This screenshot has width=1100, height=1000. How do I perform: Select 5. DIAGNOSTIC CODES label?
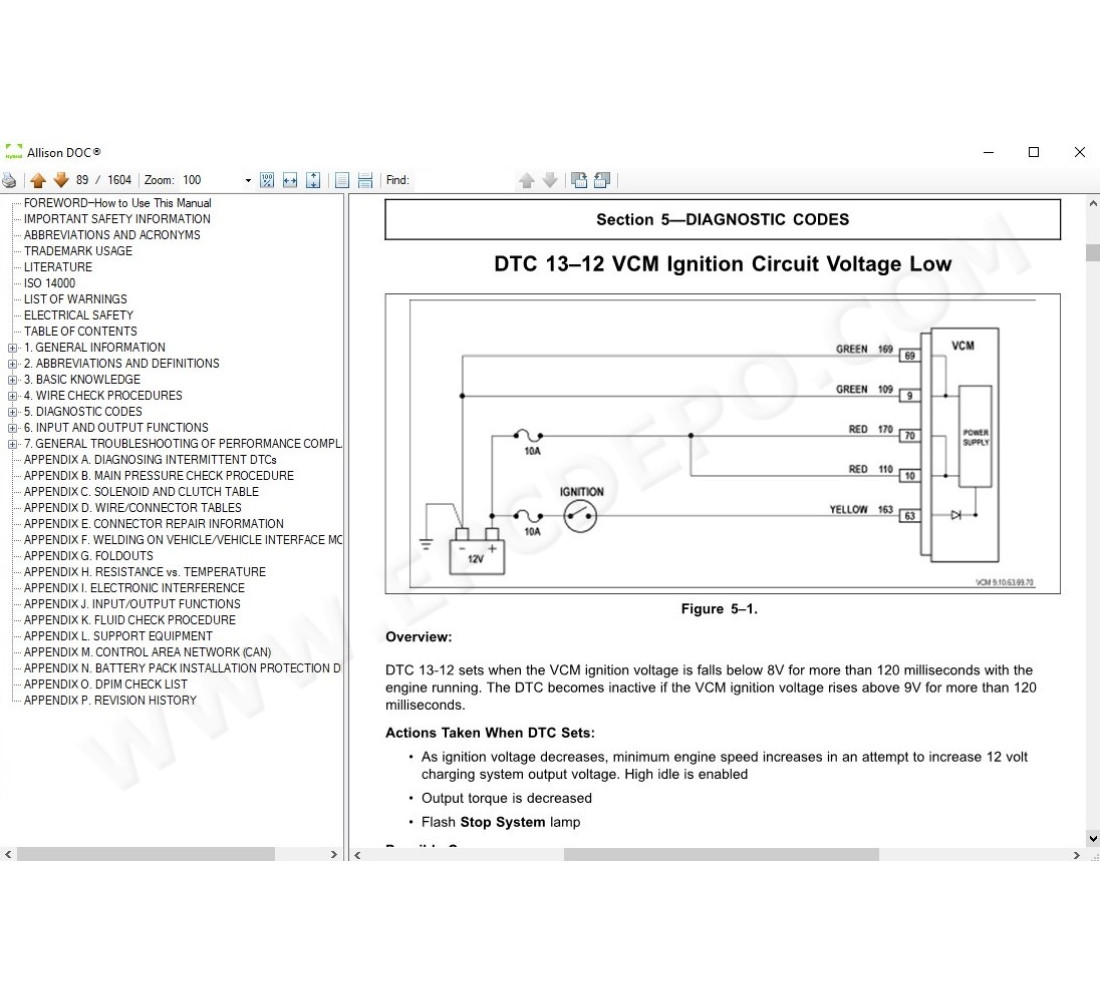click(x=83, y=412)
